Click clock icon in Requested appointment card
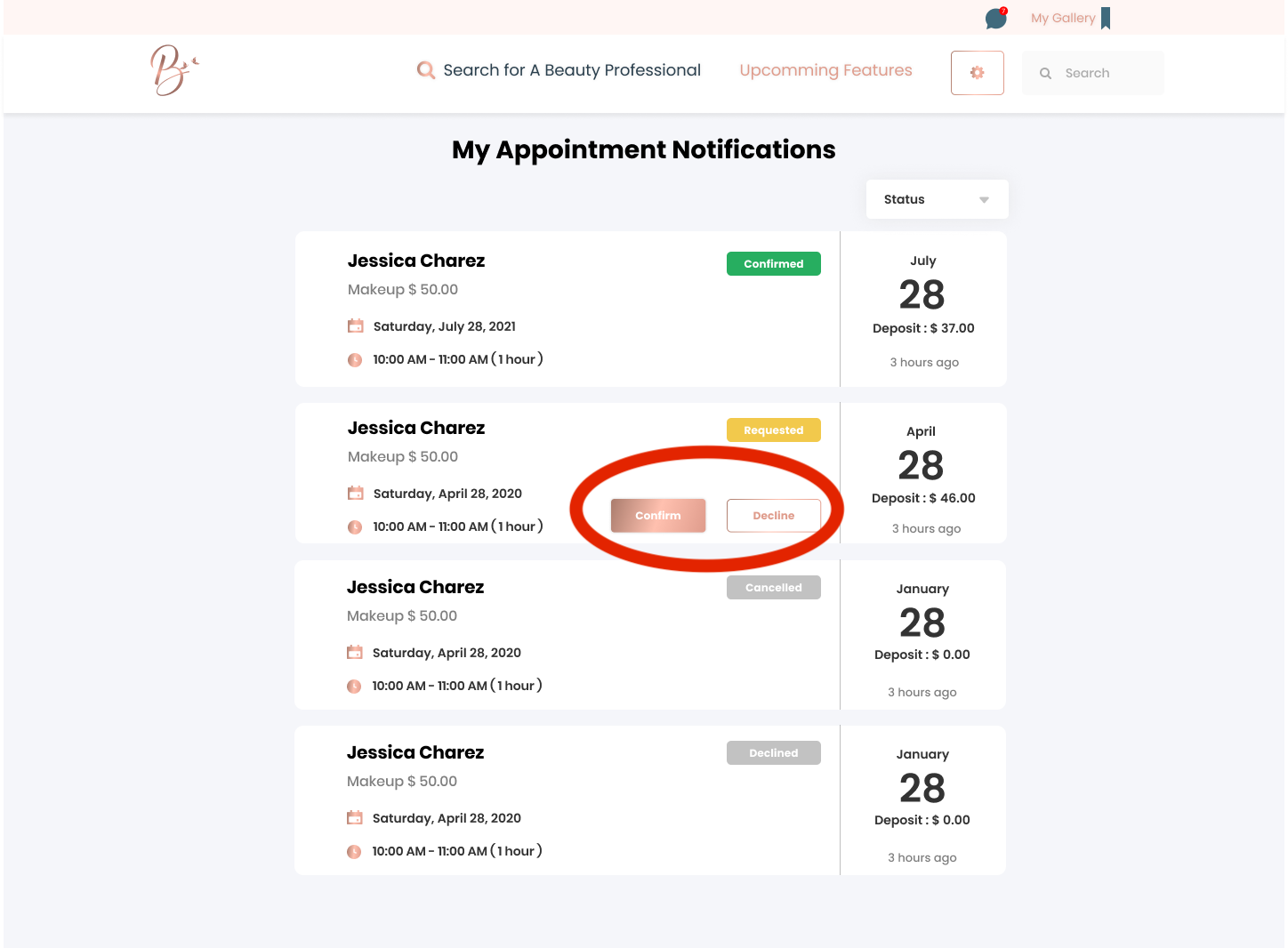The height and width of the screenshot is (948, 1288). coord(355,526)
